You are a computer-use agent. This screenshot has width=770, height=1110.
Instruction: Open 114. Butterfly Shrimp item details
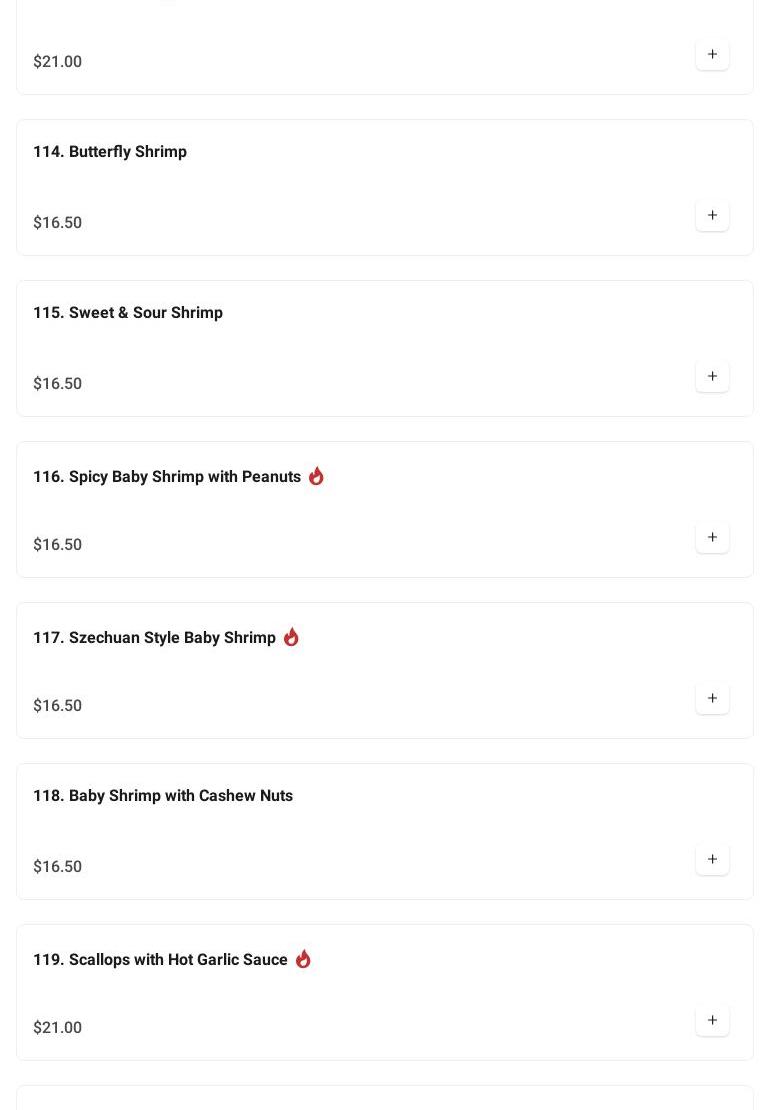(110, 152)
